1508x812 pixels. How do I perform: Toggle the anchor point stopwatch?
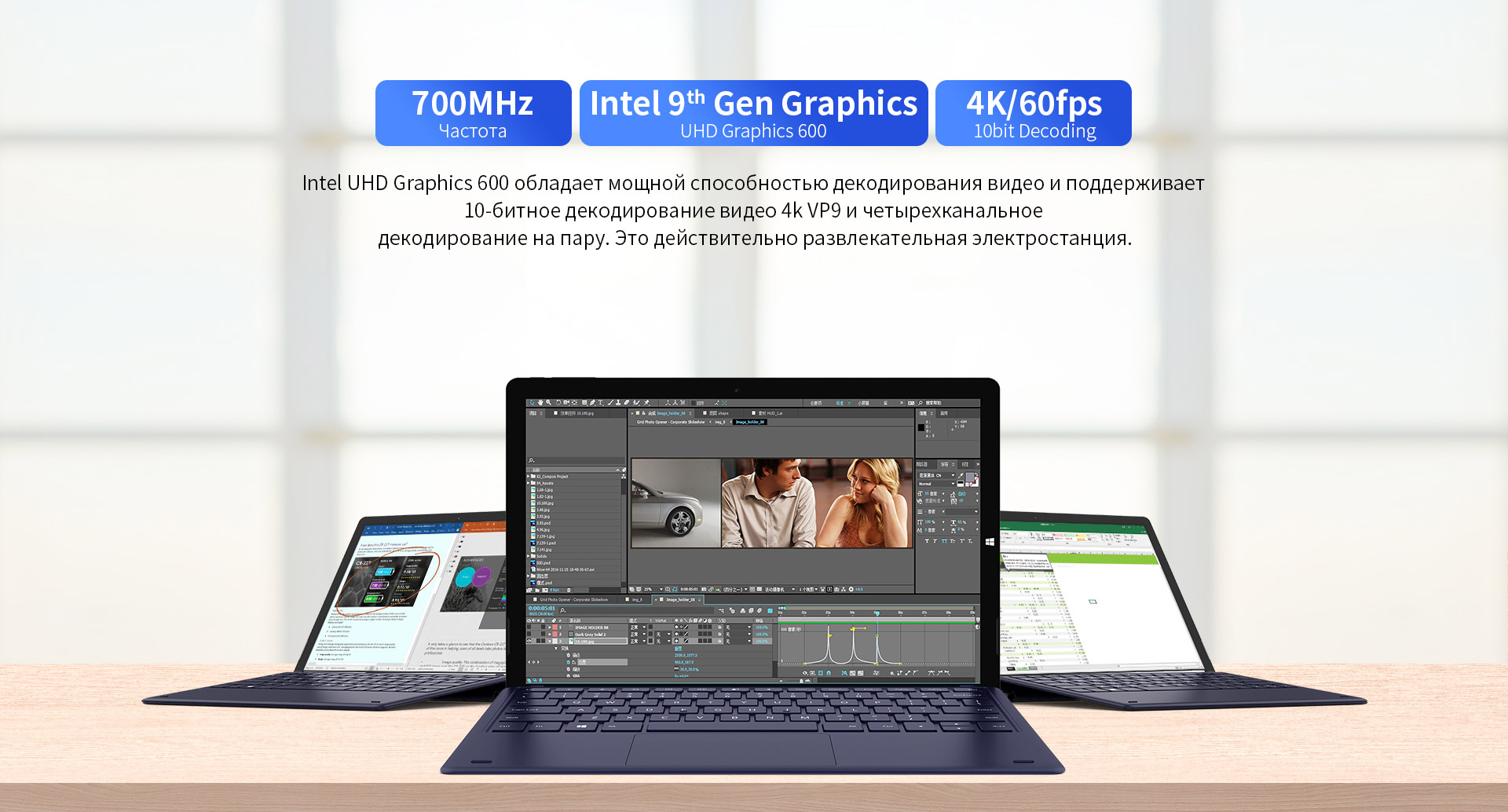569,655
